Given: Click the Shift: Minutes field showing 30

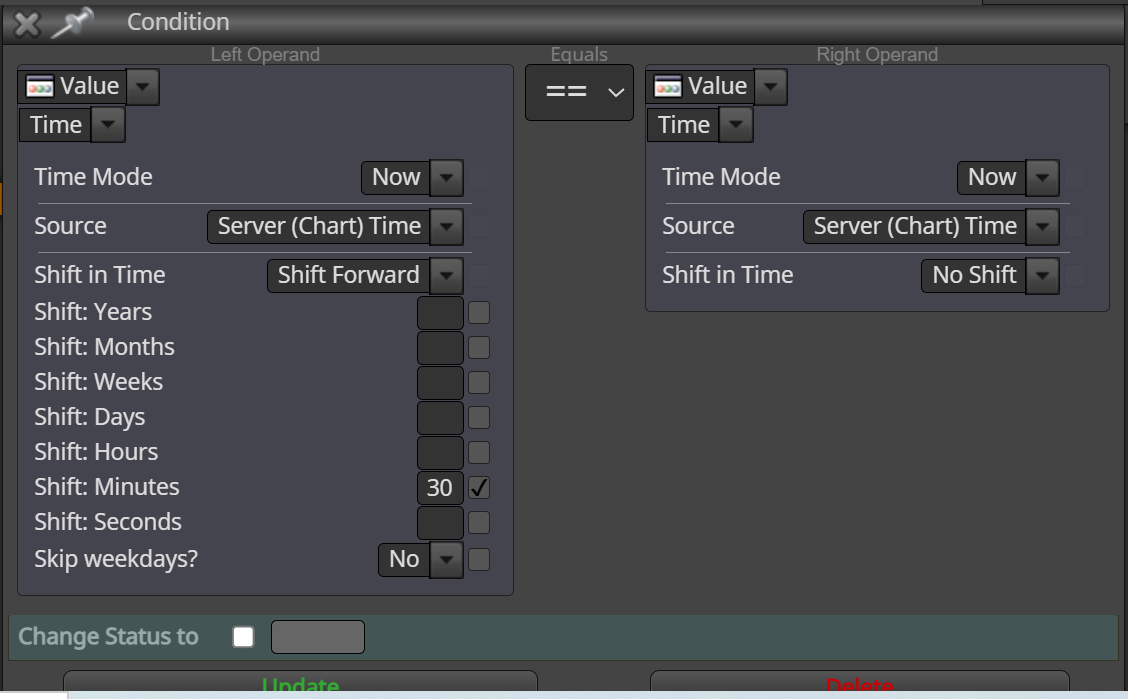Looking at the screenshot, I should coord(440,488).
